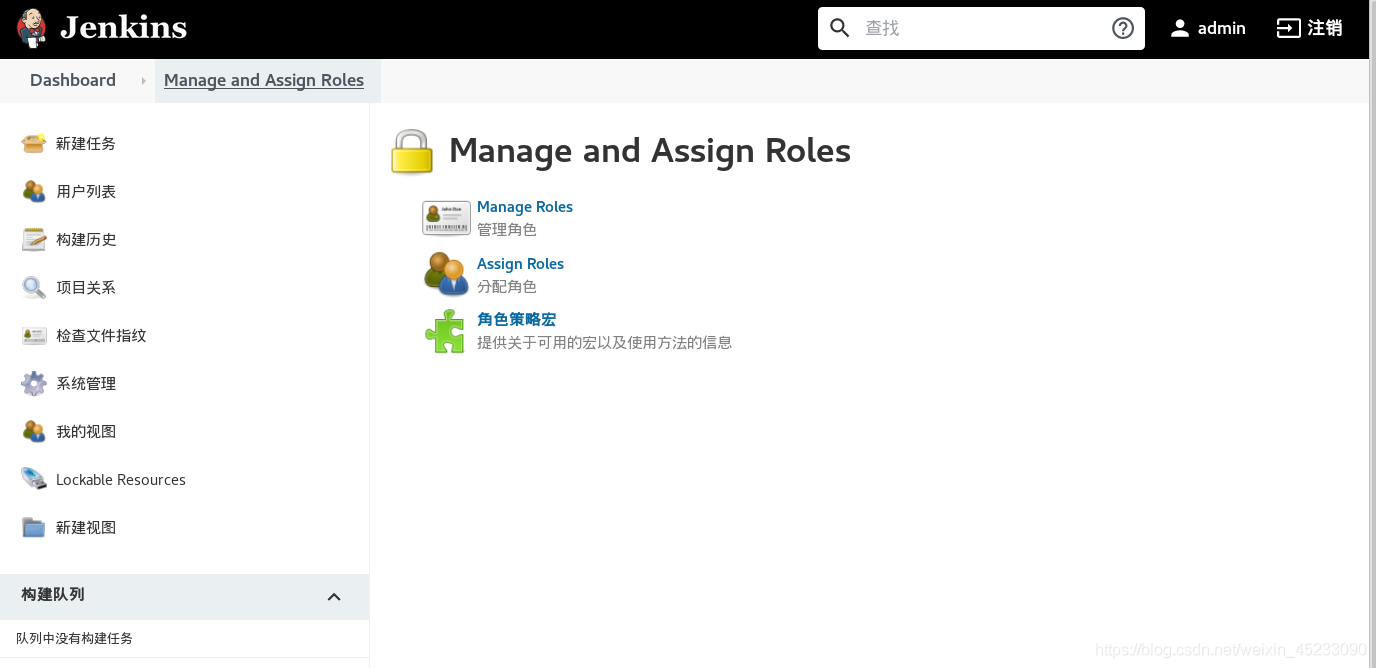Click the 用户列表 people icon
The image size is (1376, 668).
point(34,191)
